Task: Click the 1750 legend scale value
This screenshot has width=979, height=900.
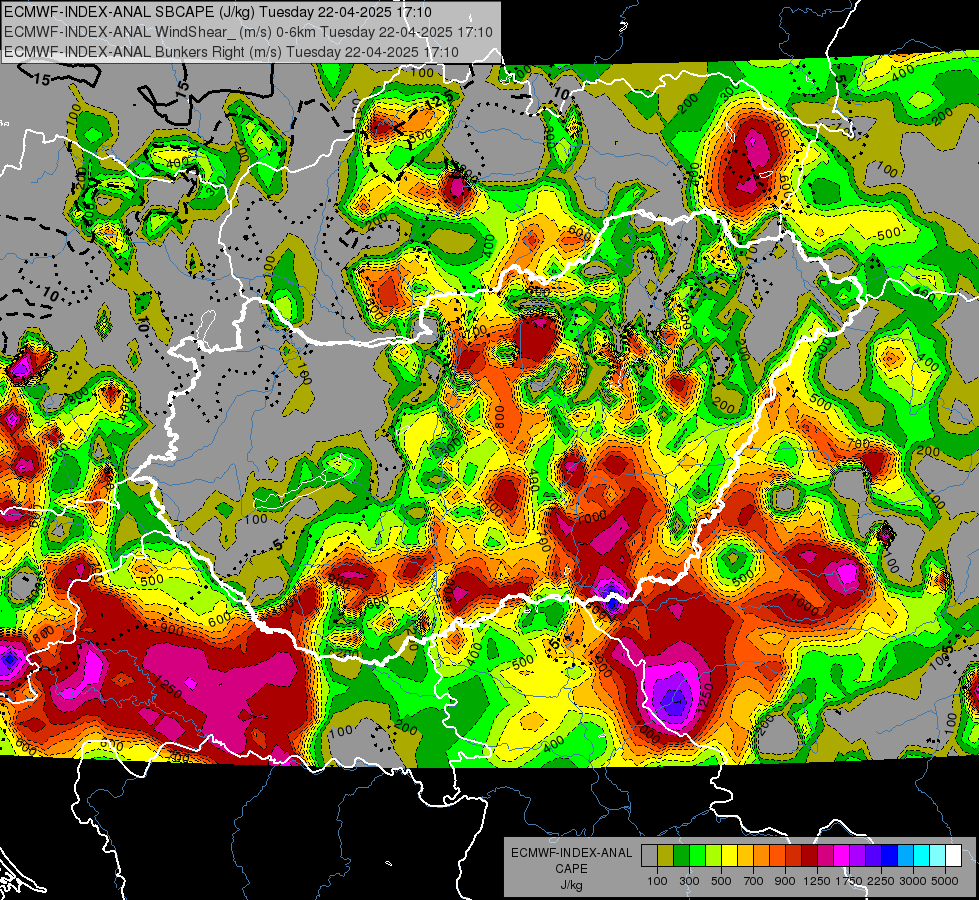Action: pyautogui.click(x=849, y=881)
